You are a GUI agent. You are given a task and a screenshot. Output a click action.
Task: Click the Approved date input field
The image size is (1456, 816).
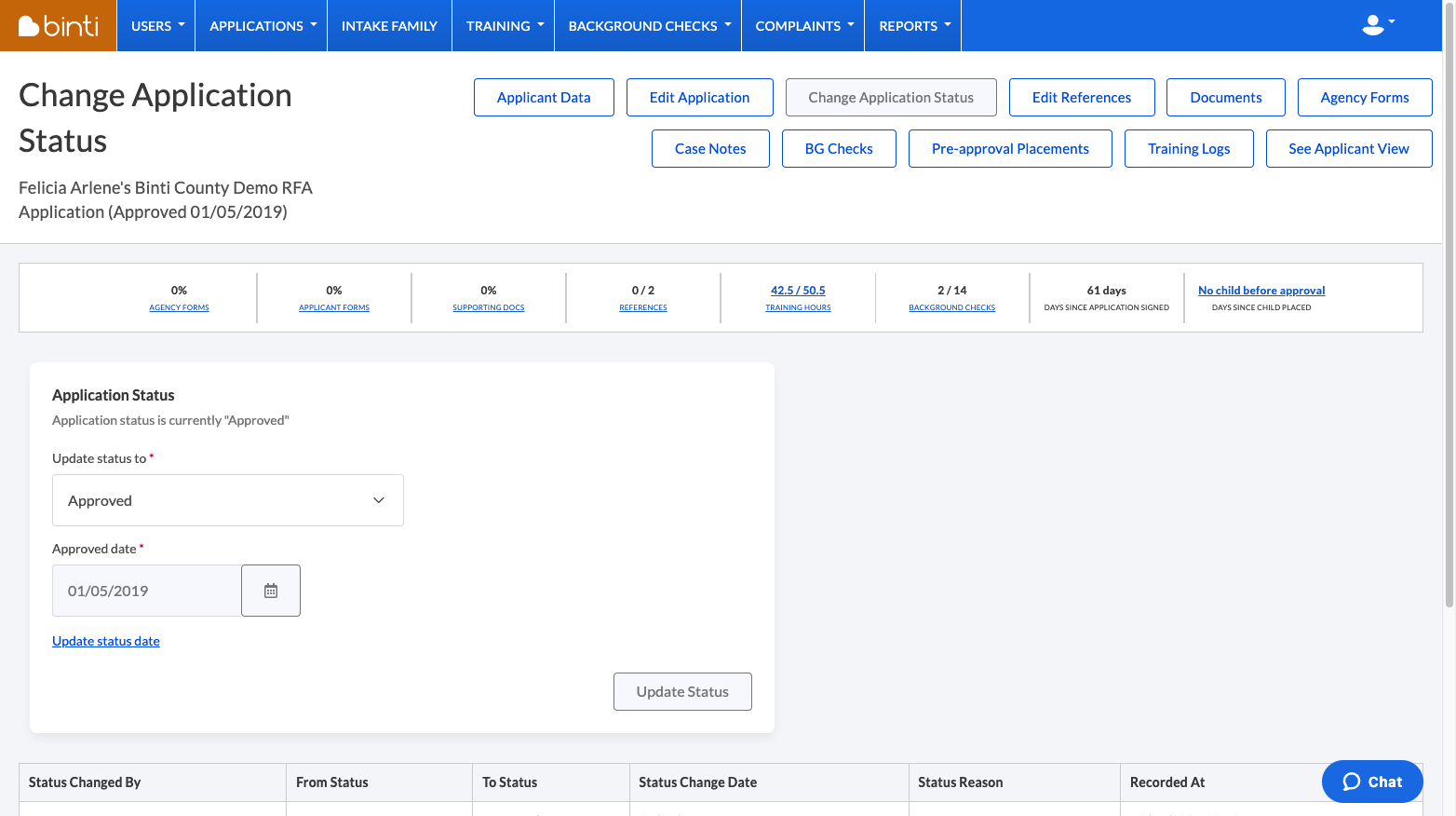(147, 591)
